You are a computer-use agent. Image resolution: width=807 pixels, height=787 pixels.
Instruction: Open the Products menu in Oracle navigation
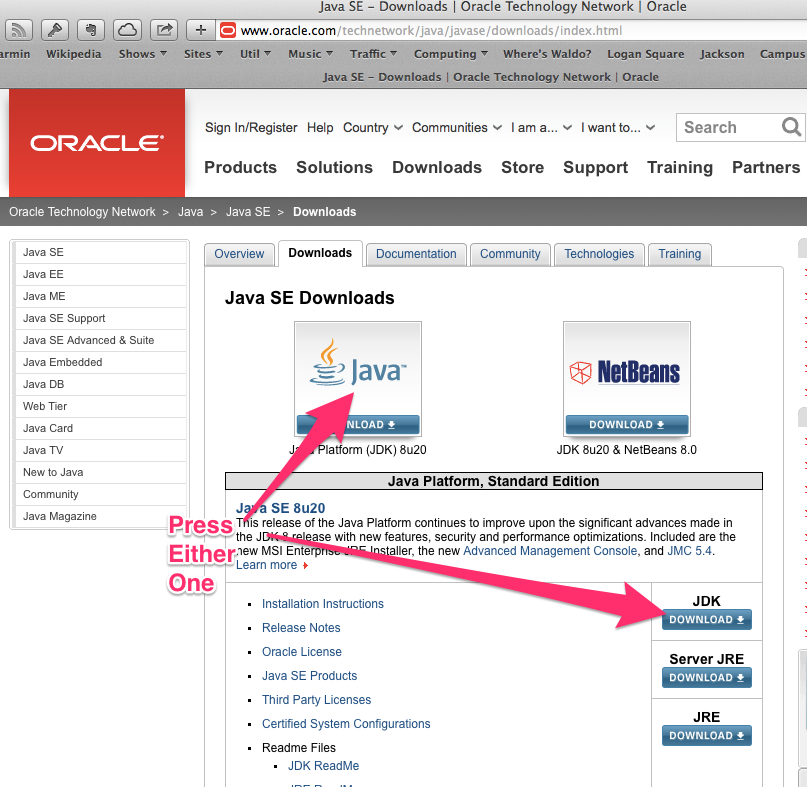pos(240,167)
